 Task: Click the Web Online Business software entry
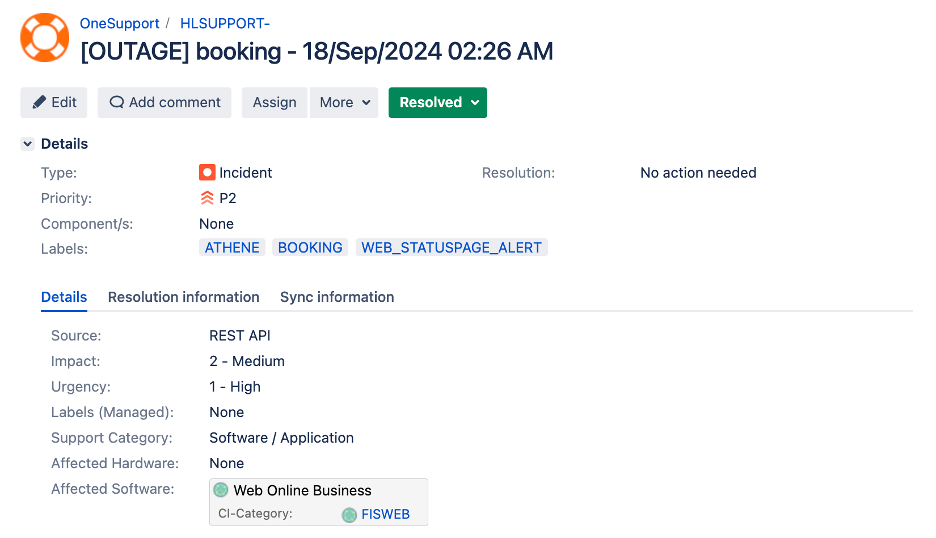click(x=303, y=490)
